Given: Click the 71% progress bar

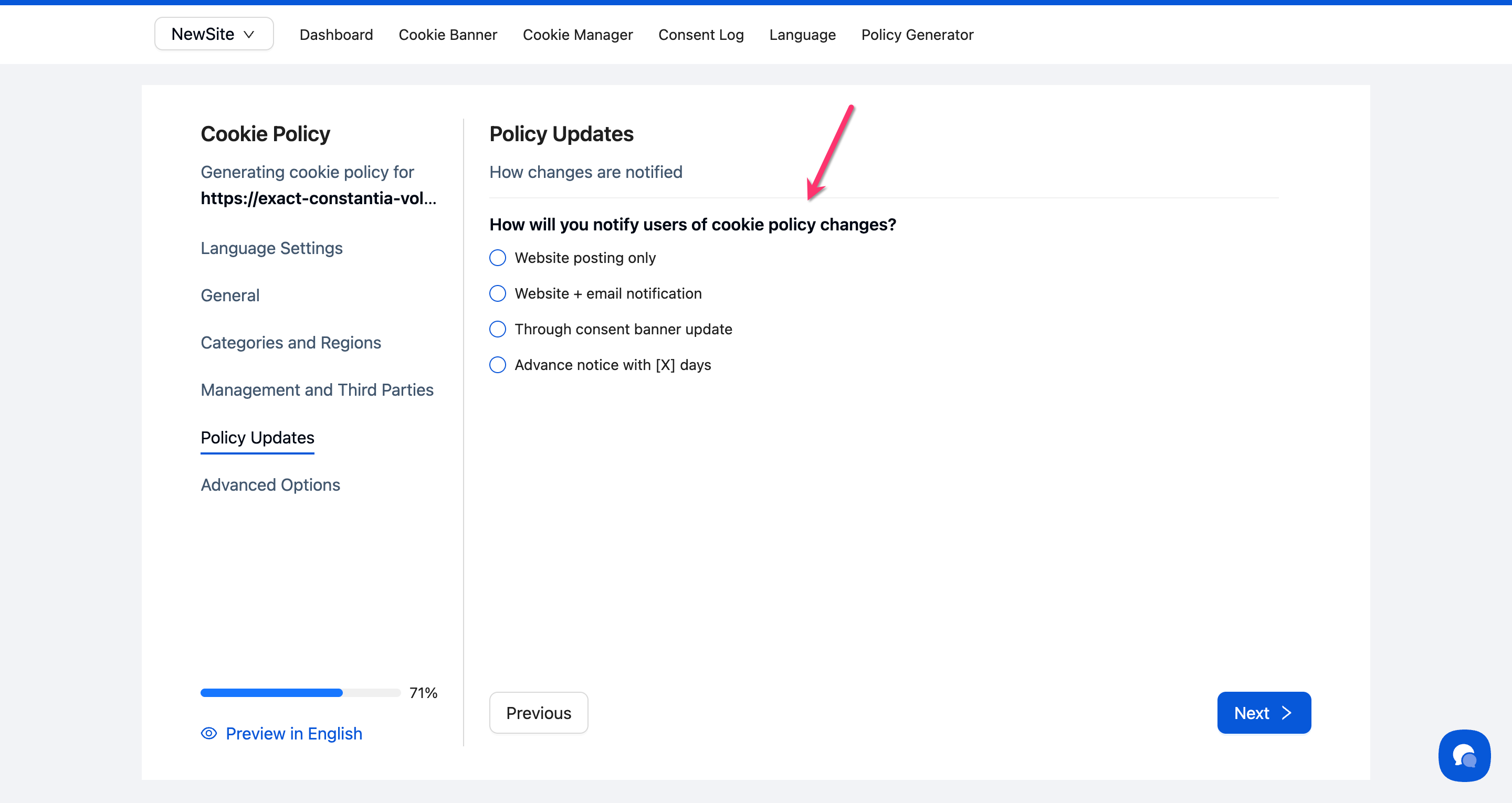Looking at the screenshot, I should pyautogui.click(x=300, y=693).
